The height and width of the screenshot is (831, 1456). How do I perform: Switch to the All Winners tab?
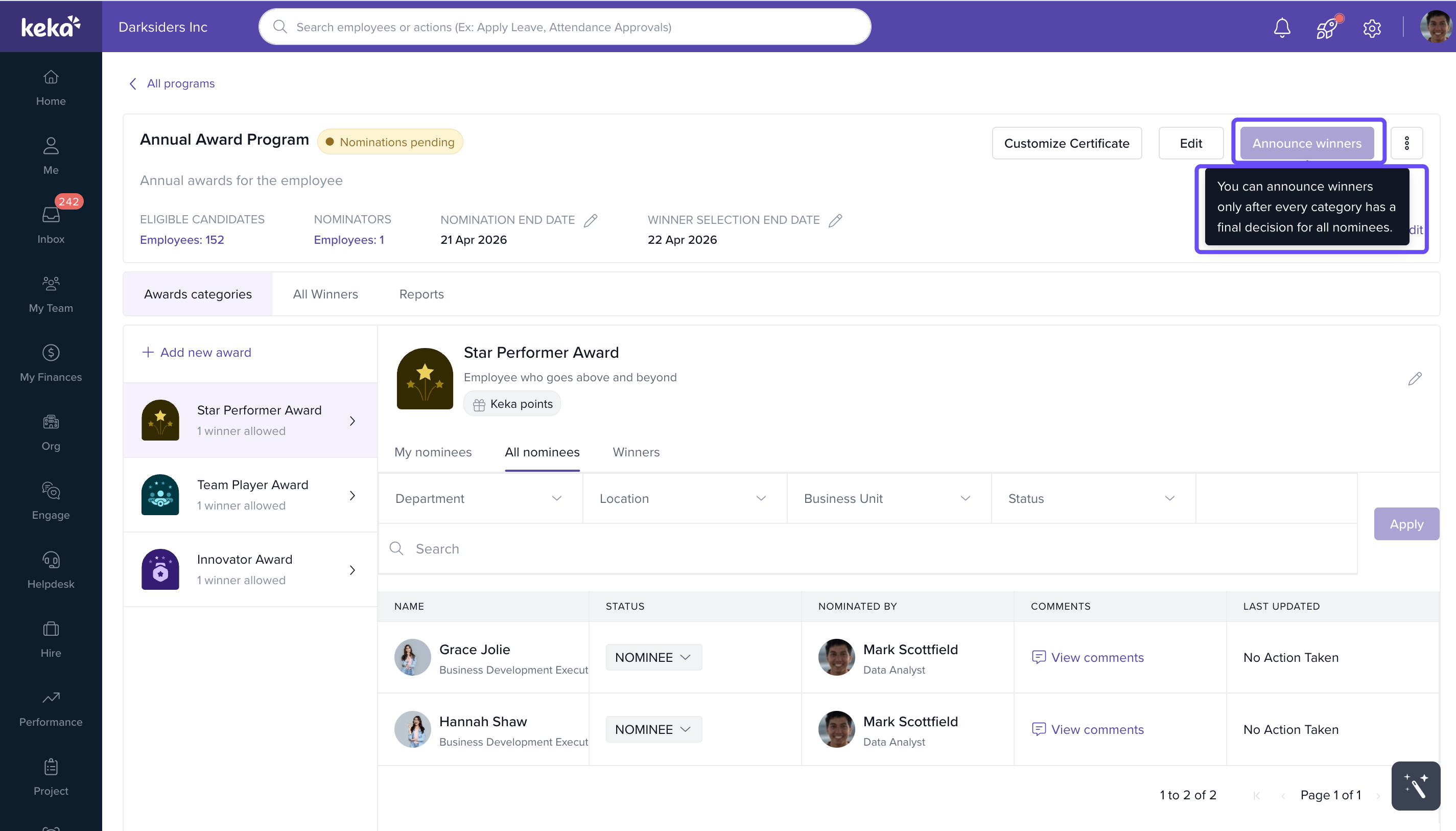325,294
